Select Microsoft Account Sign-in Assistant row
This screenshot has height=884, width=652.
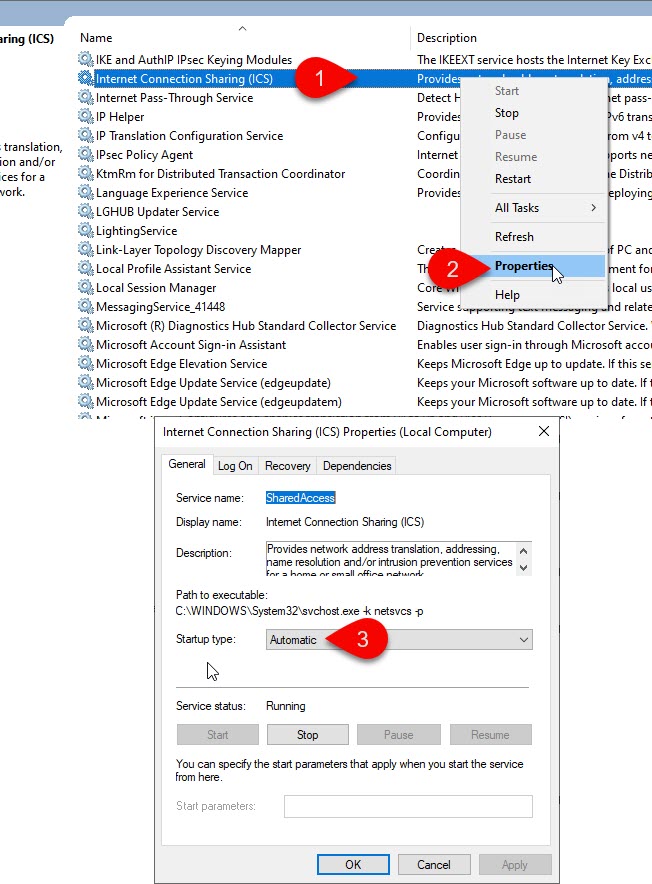(191, 344)
